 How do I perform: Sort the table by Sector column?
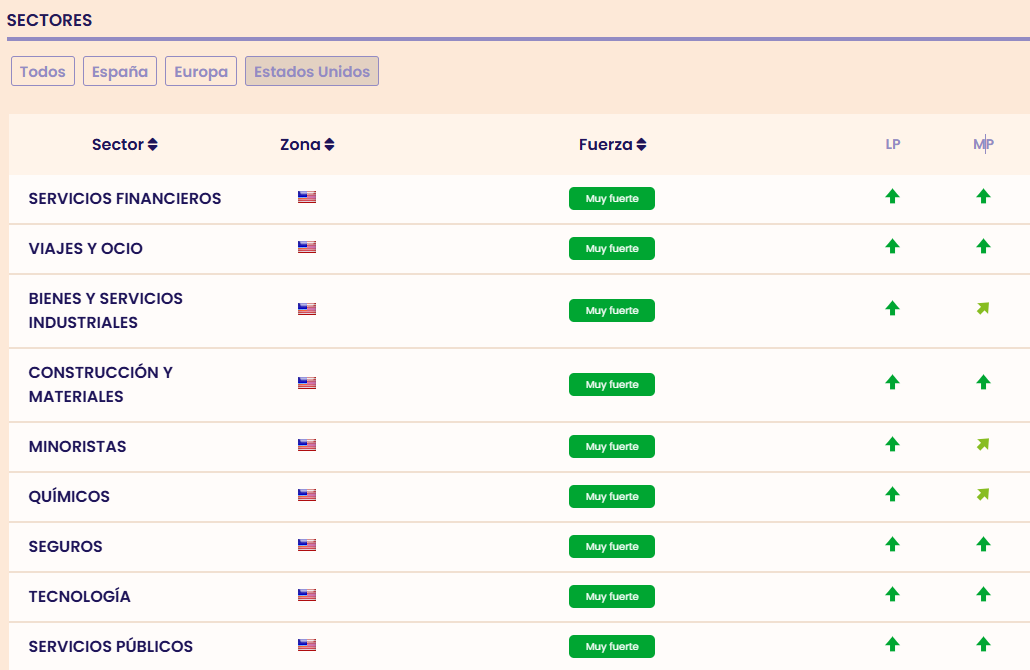[x=125, y=144]
